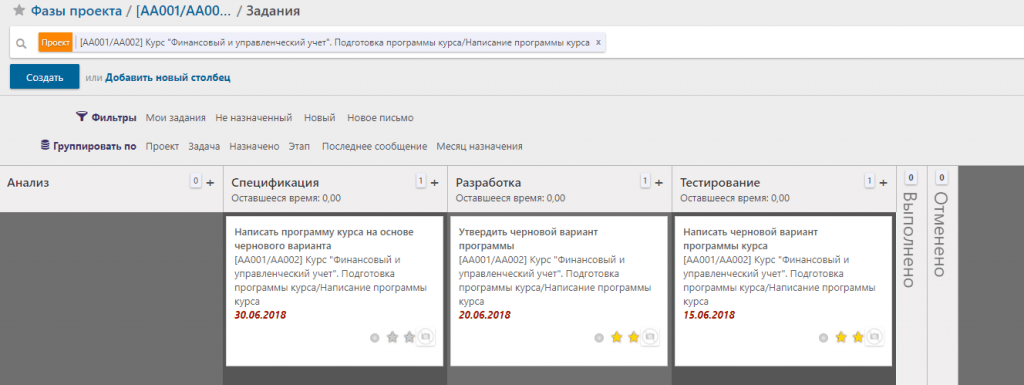Open Фазы проекта breadcrumb
Image resolution: width=1024 pixels, height=385 pixels.
coord(76,11)
